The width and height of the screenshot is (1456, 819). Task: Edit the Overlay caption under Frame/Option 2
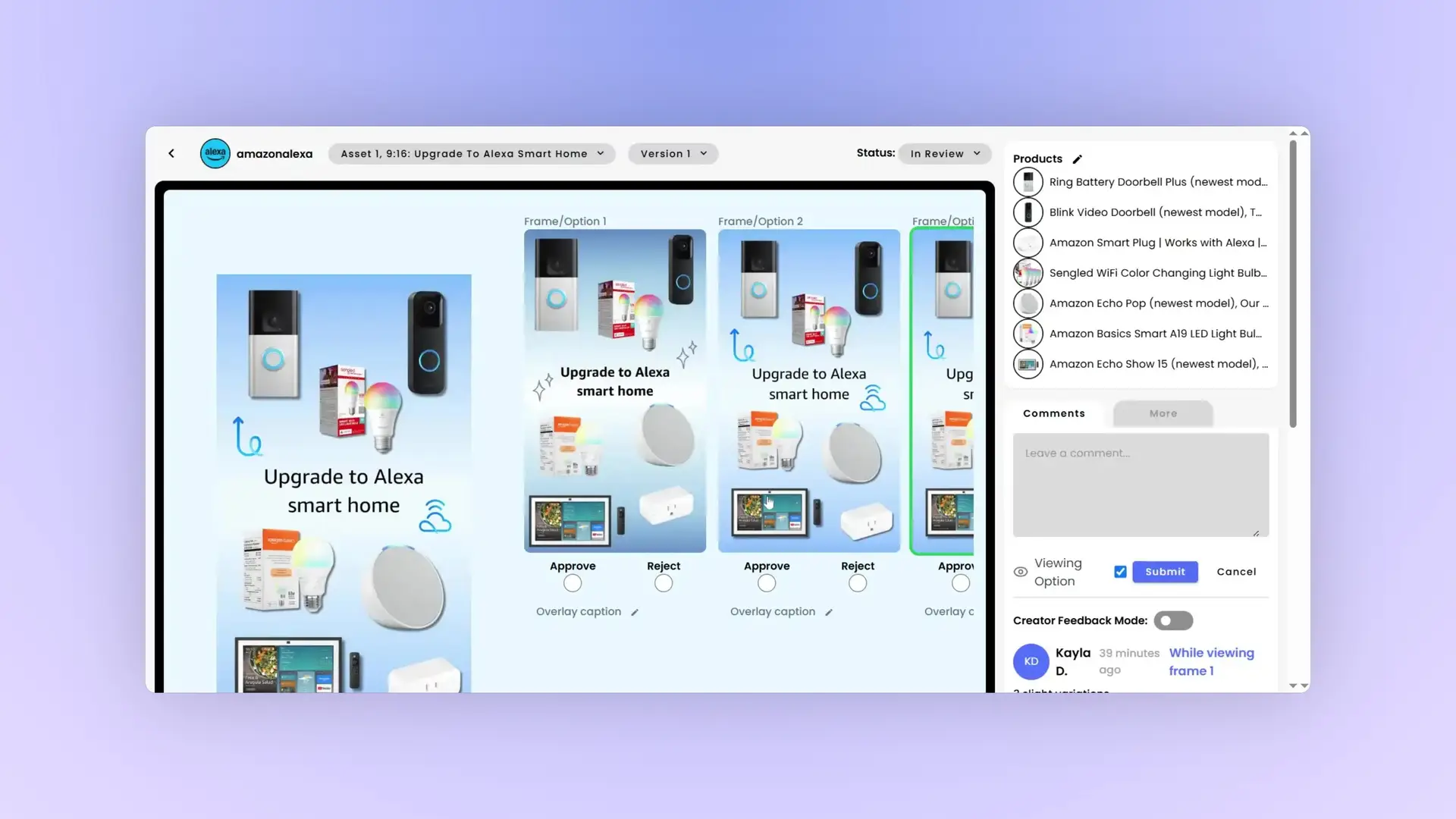tap(830, 612)
